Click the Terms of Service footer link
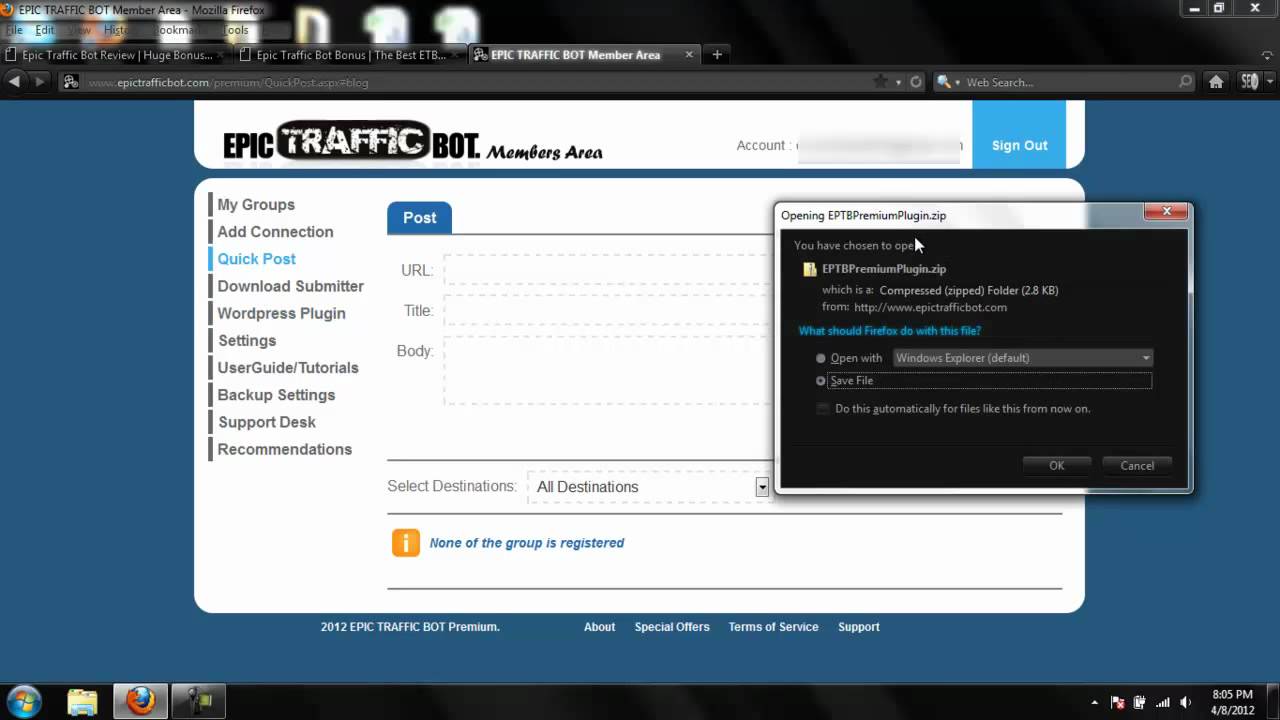 click(x=773, y=627)
